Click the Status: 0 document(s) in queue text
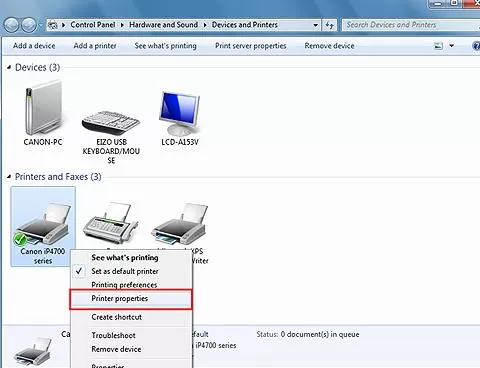 pos(308,334)
